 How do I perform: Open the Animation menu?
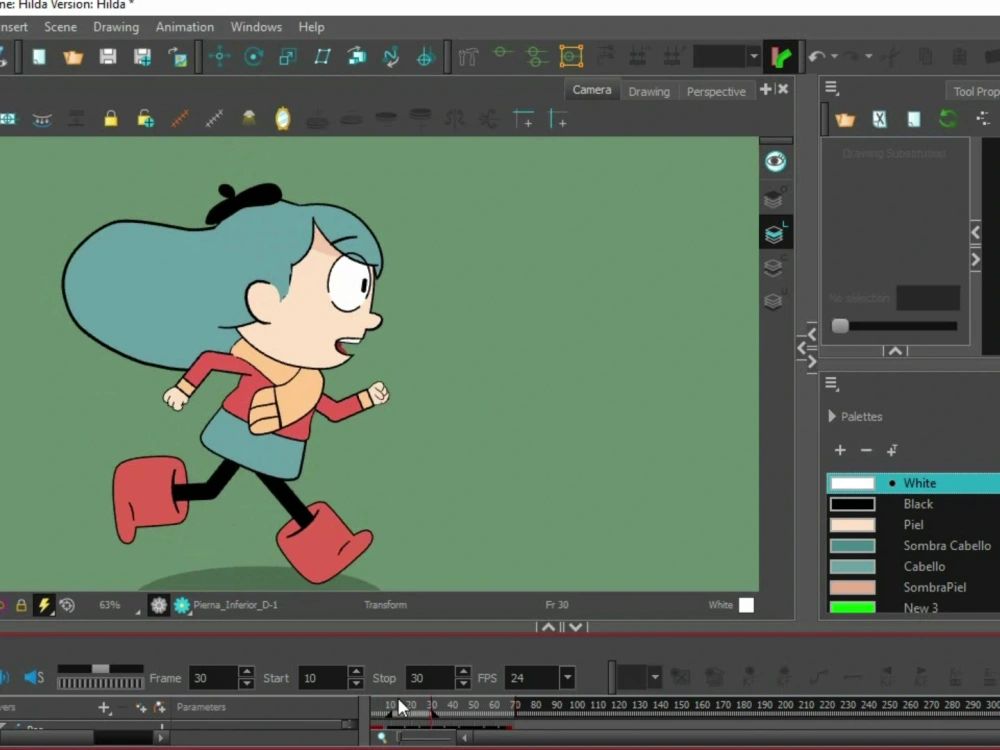pyautogui.click(x=184, y=27)
